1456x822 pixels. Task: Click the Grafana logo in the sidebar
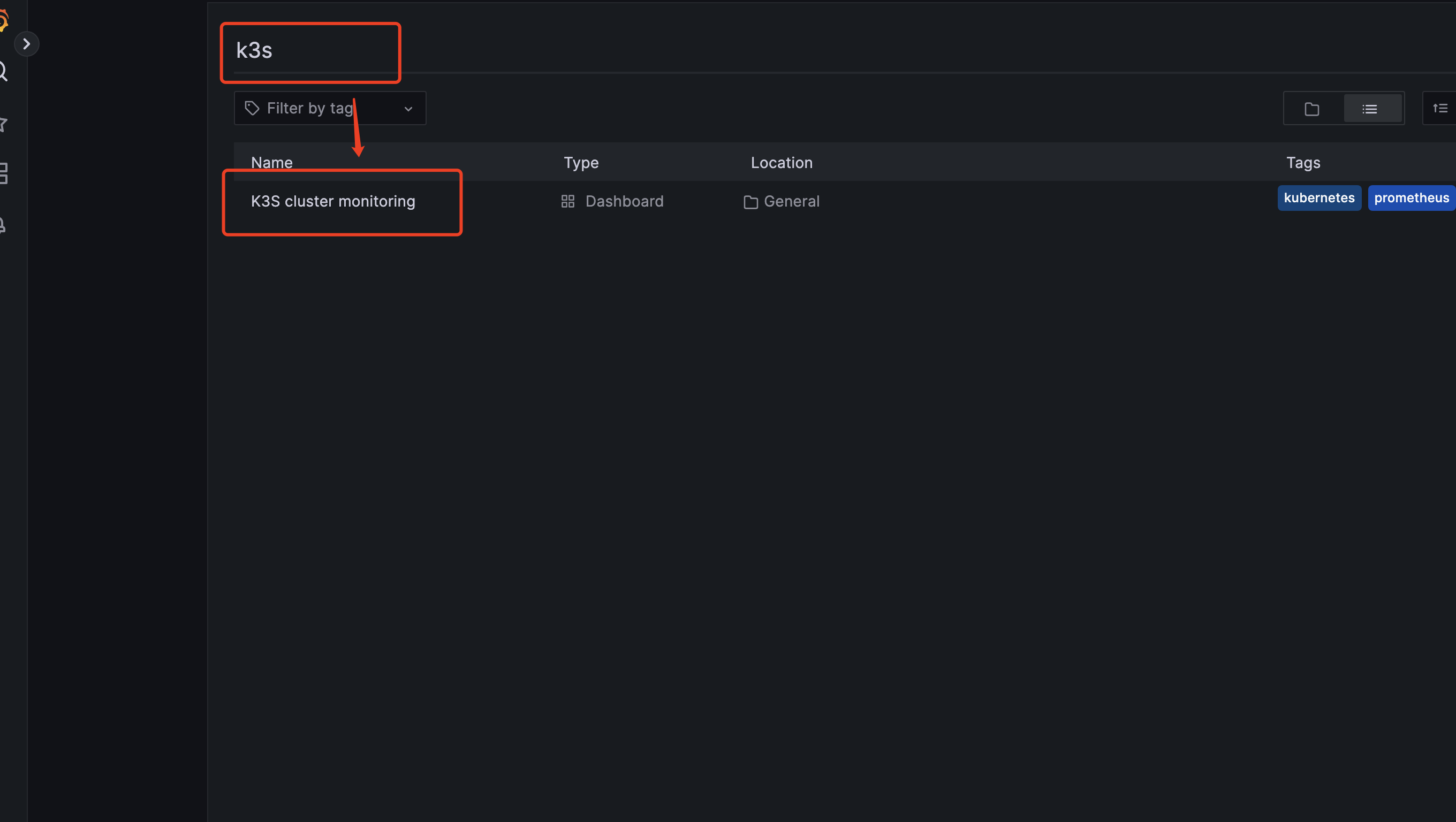(x=3, y=21)
